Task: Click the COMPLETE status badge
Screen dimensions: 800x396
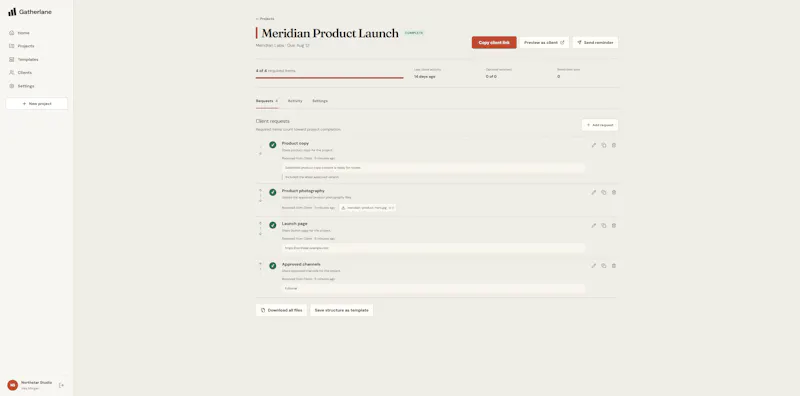Action: click(x=414, y=33)
